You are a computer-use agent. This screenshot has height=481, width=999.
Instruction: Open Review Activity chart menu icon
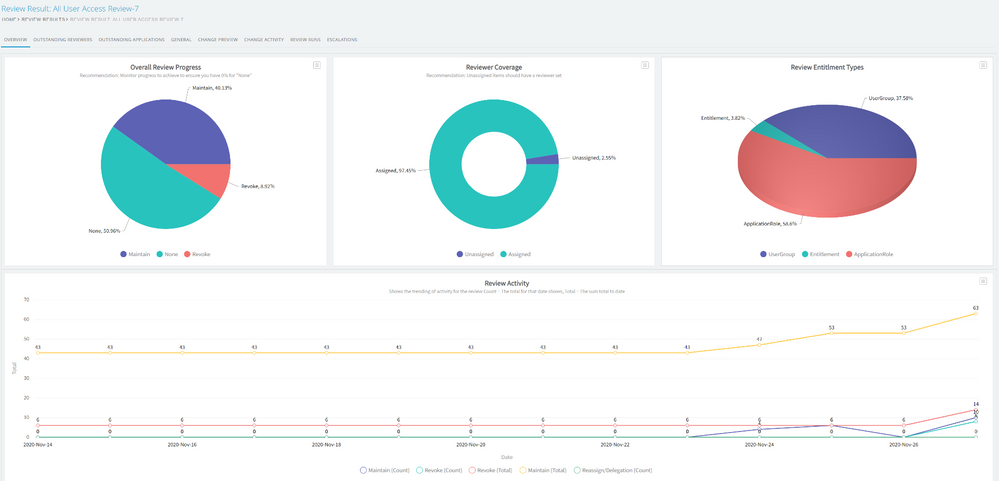point(984,281)
